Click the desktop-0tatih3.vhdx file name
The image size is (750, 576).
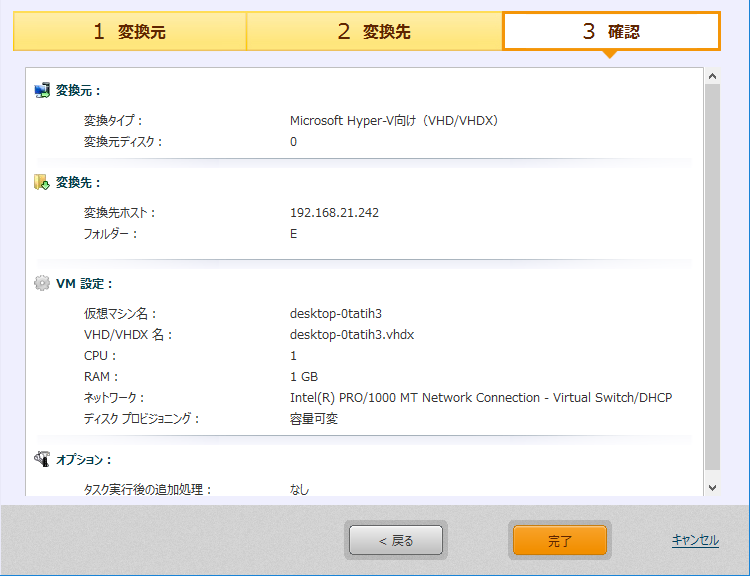coord(352,335)
